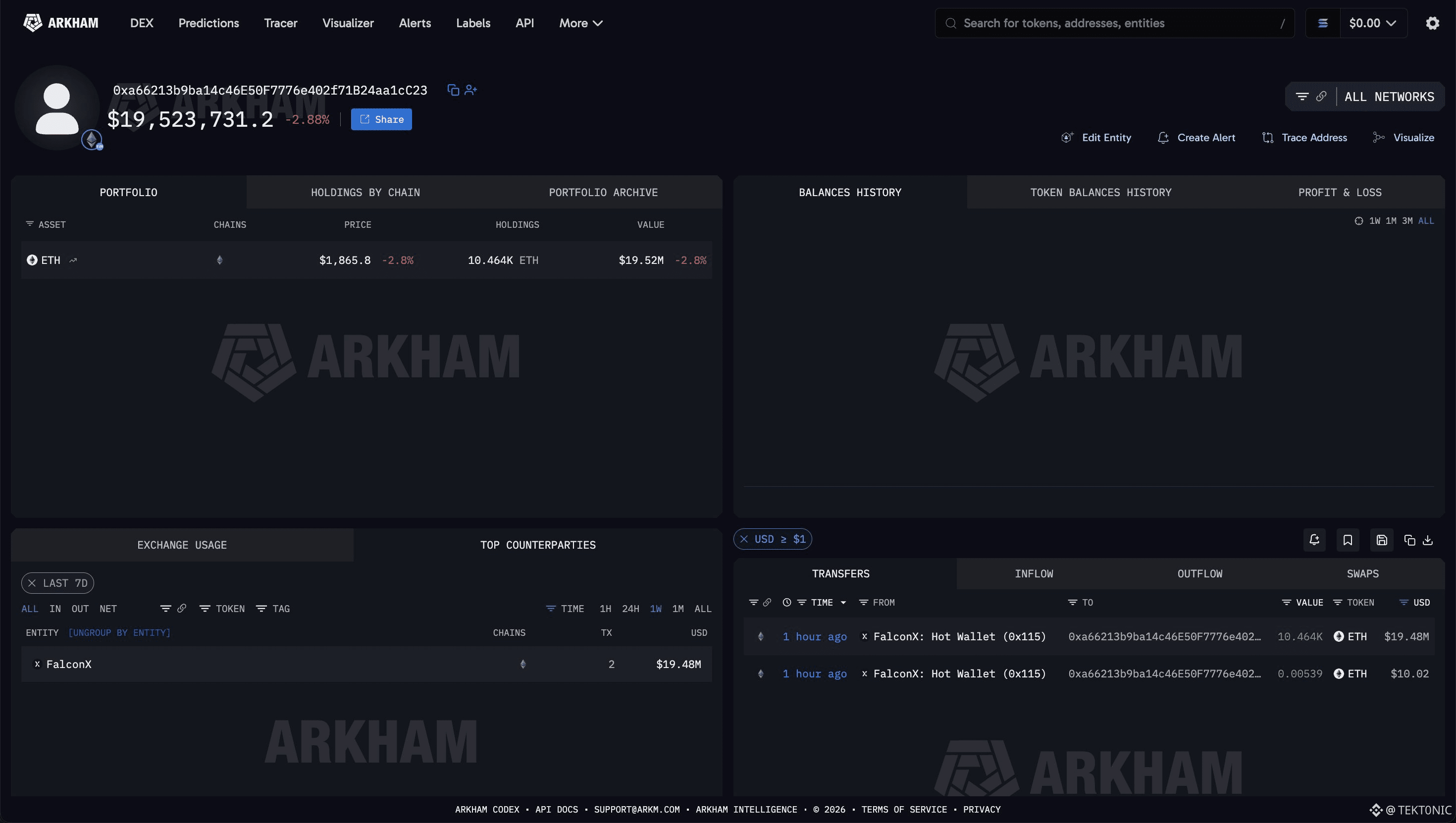This screenshot has width=1456, height=823.
Task: Click the trend arrow icon next to ETH asset
Action: pos(73,260)
